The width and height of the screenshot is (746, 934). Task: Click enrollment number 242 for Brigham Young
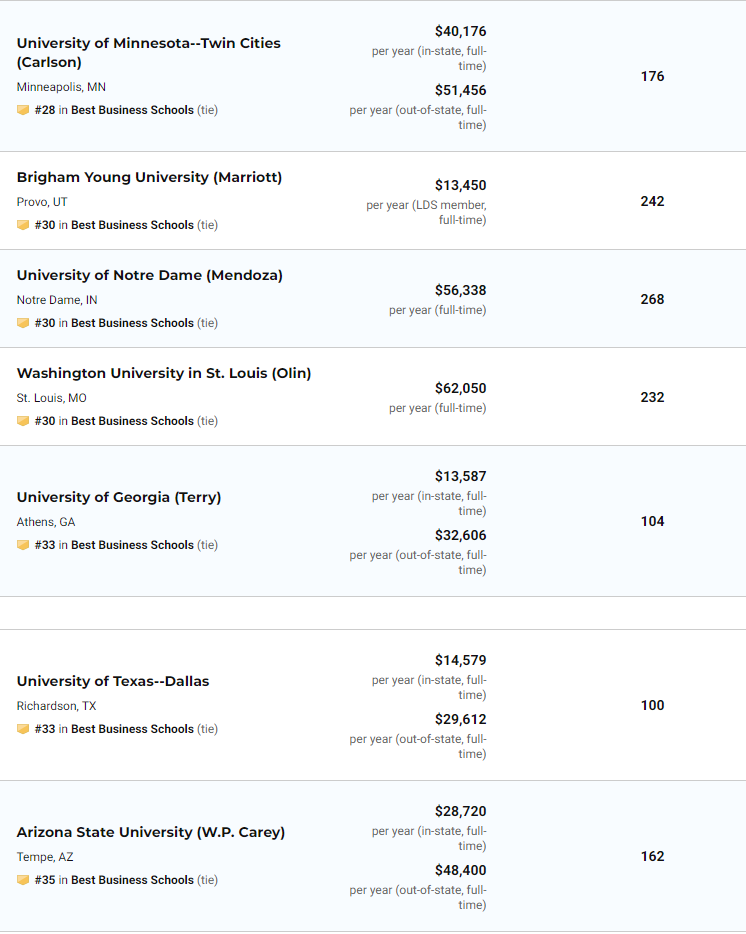click(x=652, y=201)
